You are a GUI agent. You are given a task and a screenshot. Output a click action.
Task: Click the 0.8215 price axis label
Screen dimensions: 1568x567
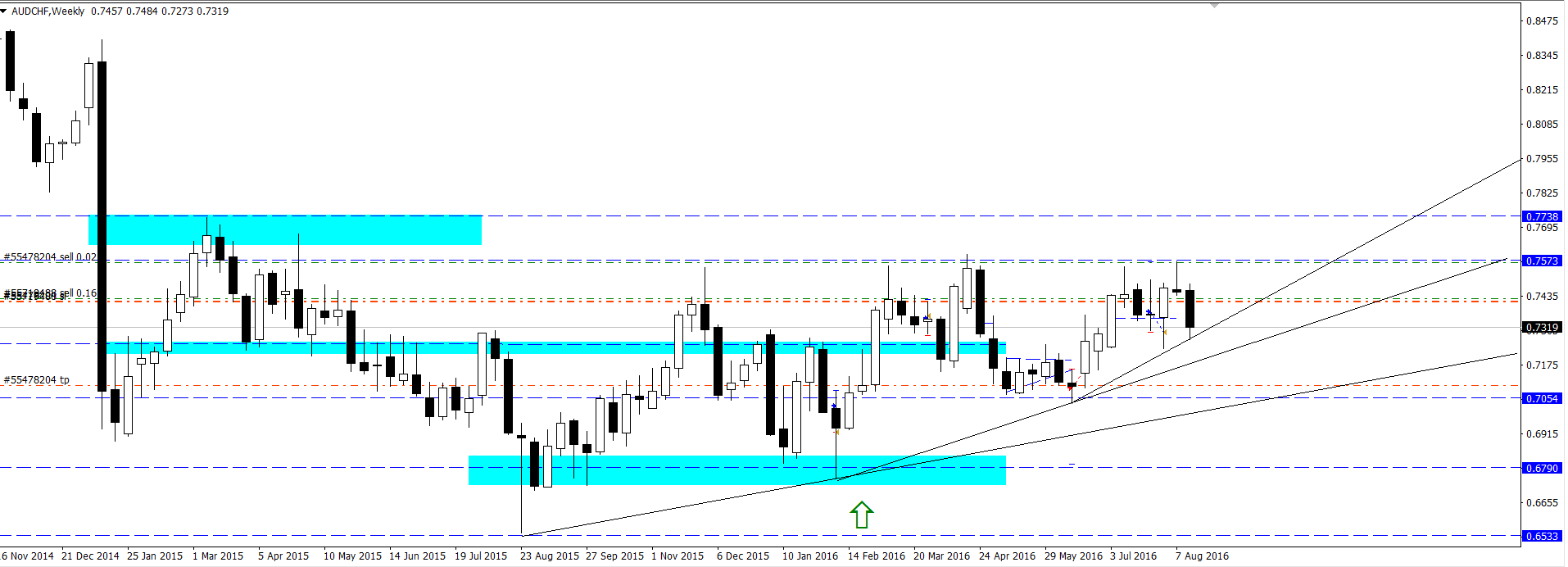1542,90
